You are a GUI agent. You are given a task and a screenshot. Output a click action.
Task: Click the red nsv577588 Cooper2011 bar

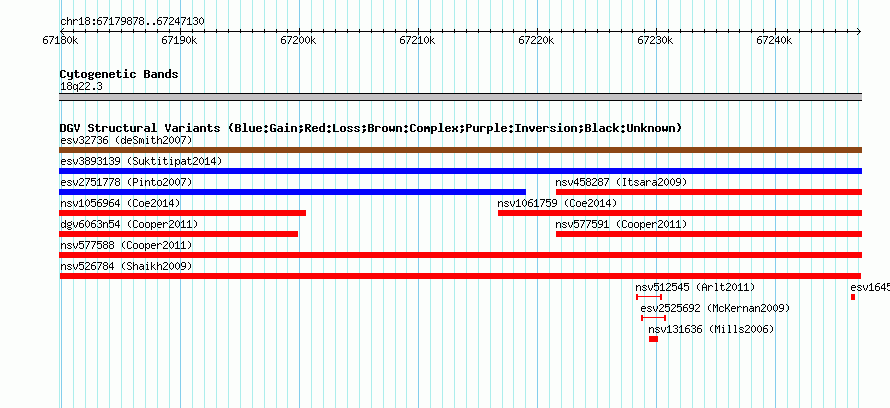(460, 255)
